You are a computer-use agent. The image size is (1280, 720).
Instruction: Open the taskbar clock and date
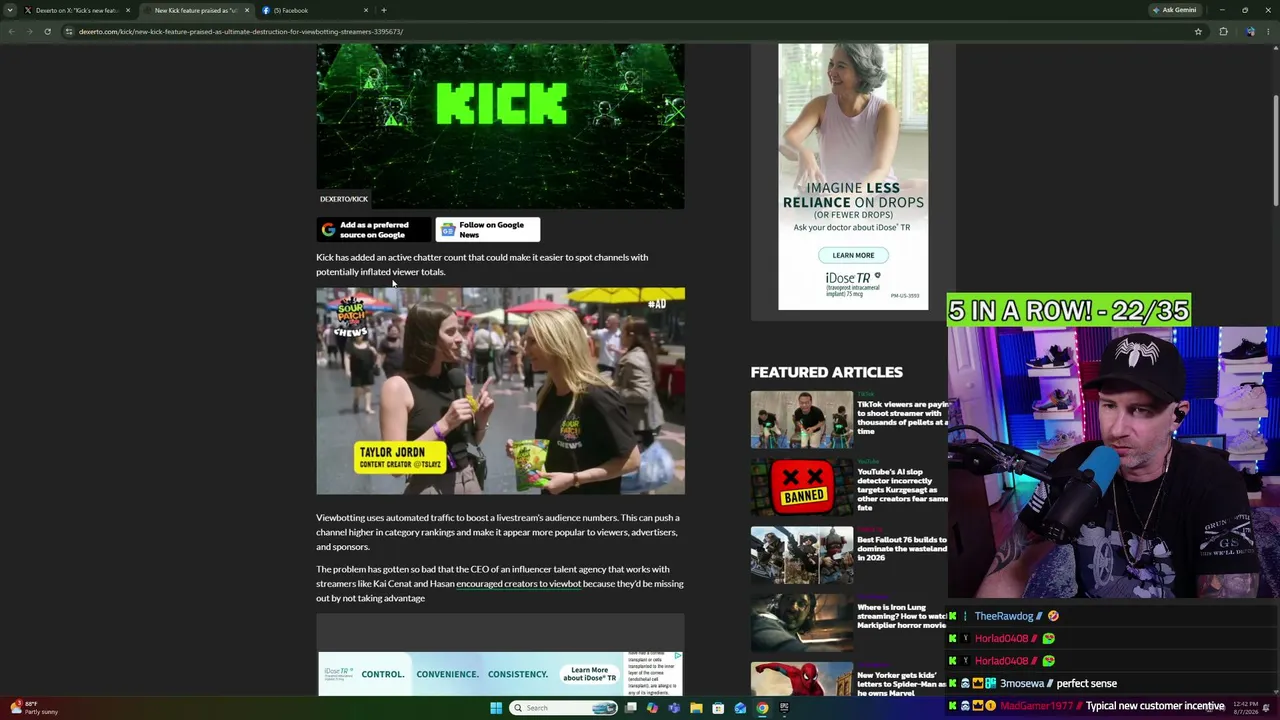[1245, 708]
